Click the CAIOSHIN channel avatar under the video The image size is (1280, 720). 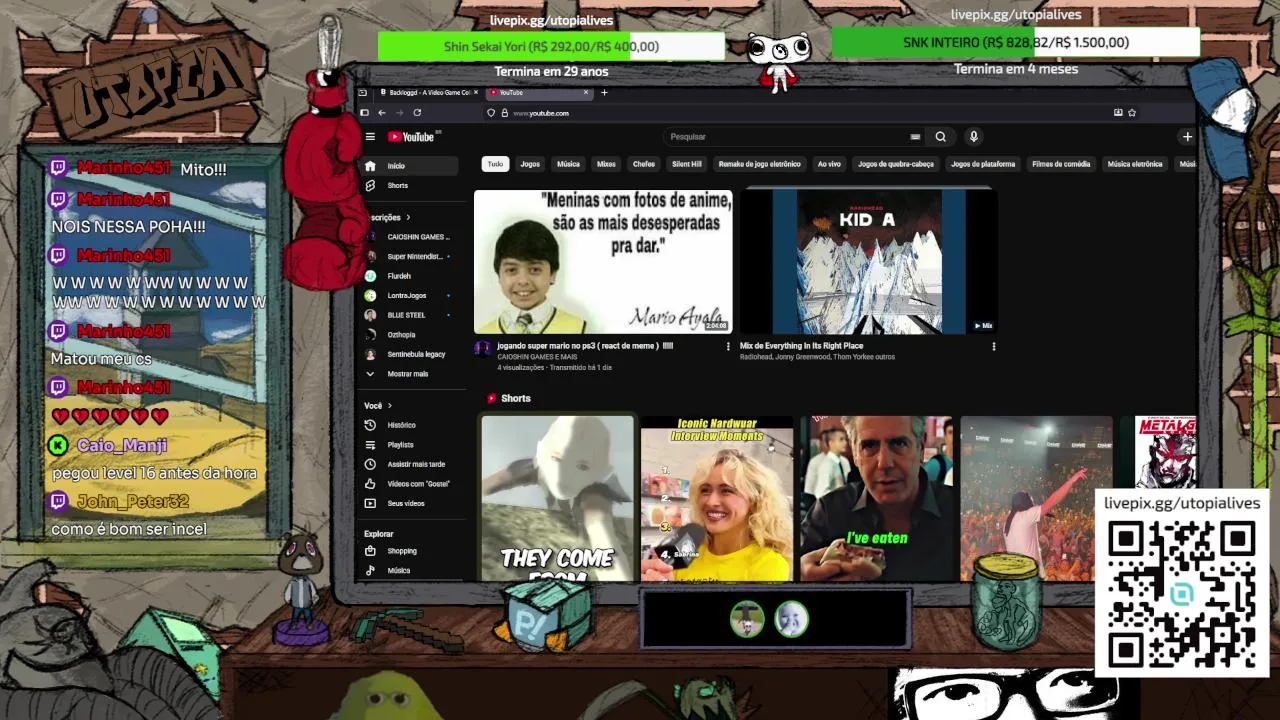pos(483,348)
